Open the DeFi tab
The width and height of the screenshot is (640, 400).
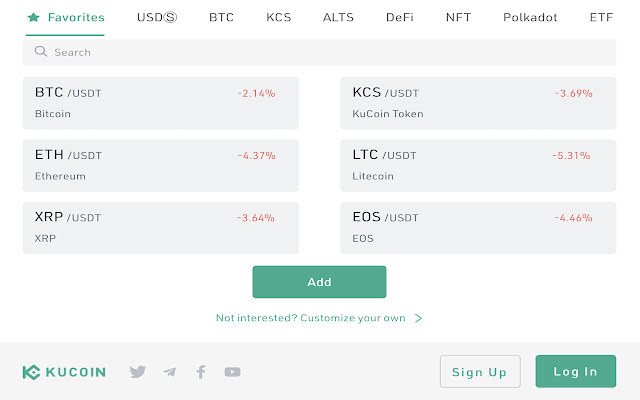399,17
